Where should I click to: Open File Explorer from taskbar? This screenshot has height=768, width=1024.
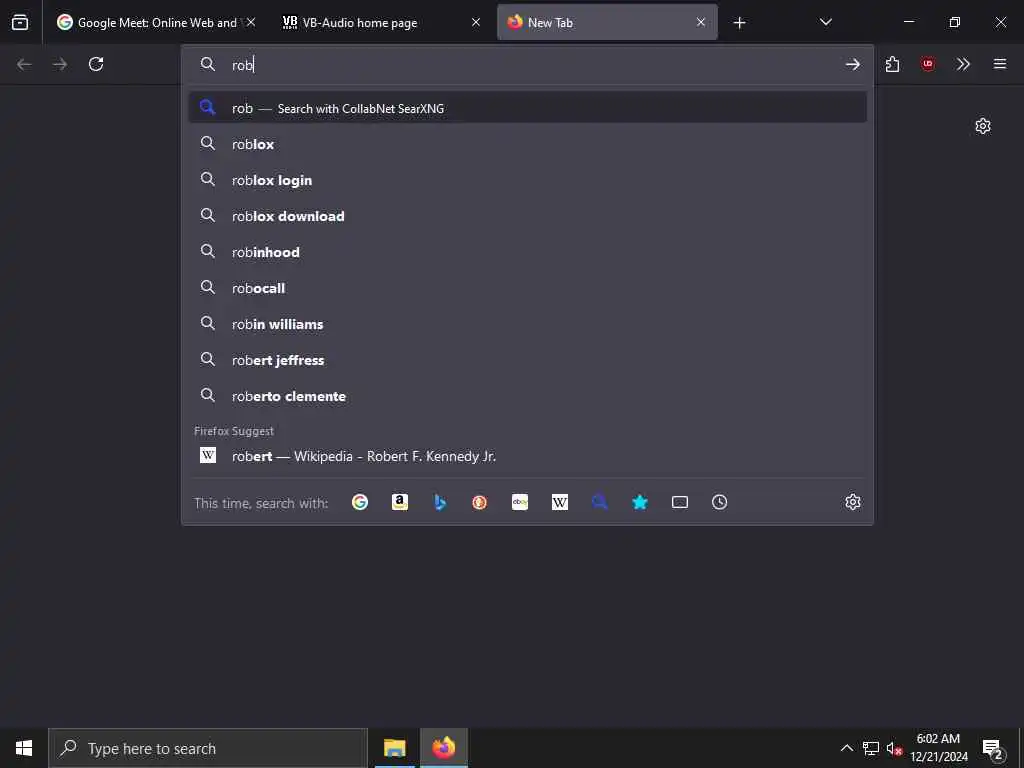394,748
